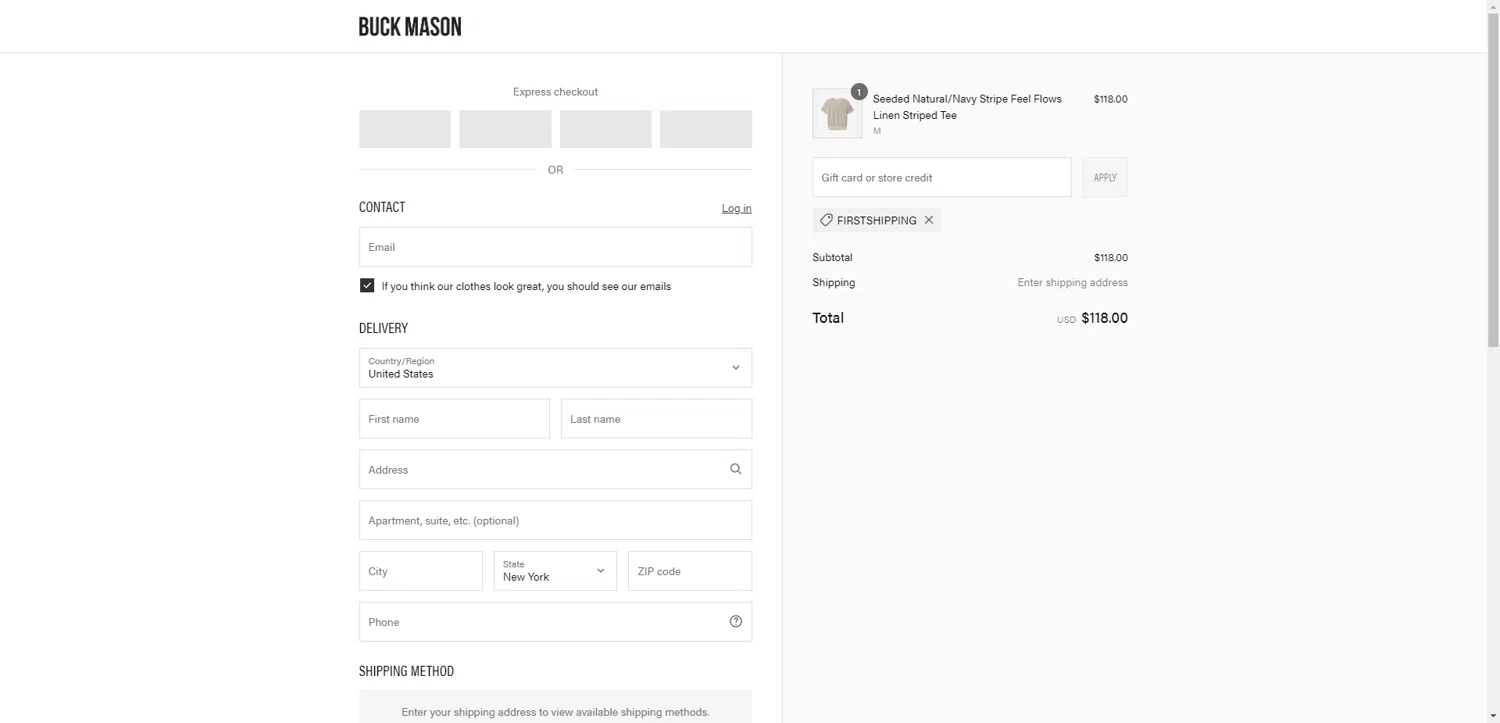
Task: Click the address search magnifier icon
Action: tap(736, 469)
